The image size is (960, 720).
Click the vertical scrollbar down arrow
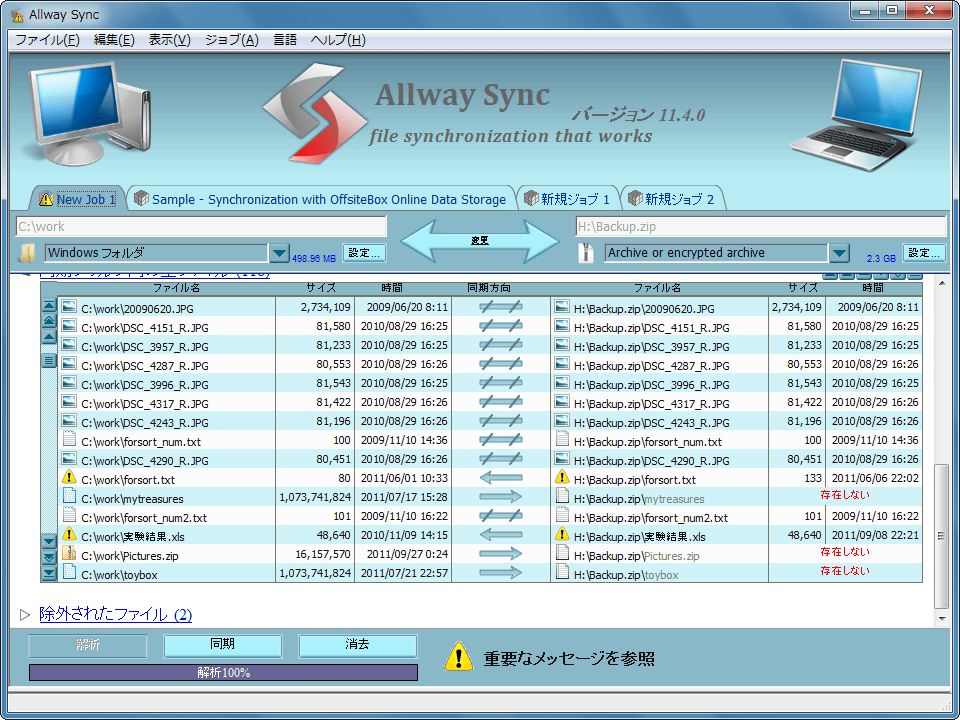click(x=942, y=618)
